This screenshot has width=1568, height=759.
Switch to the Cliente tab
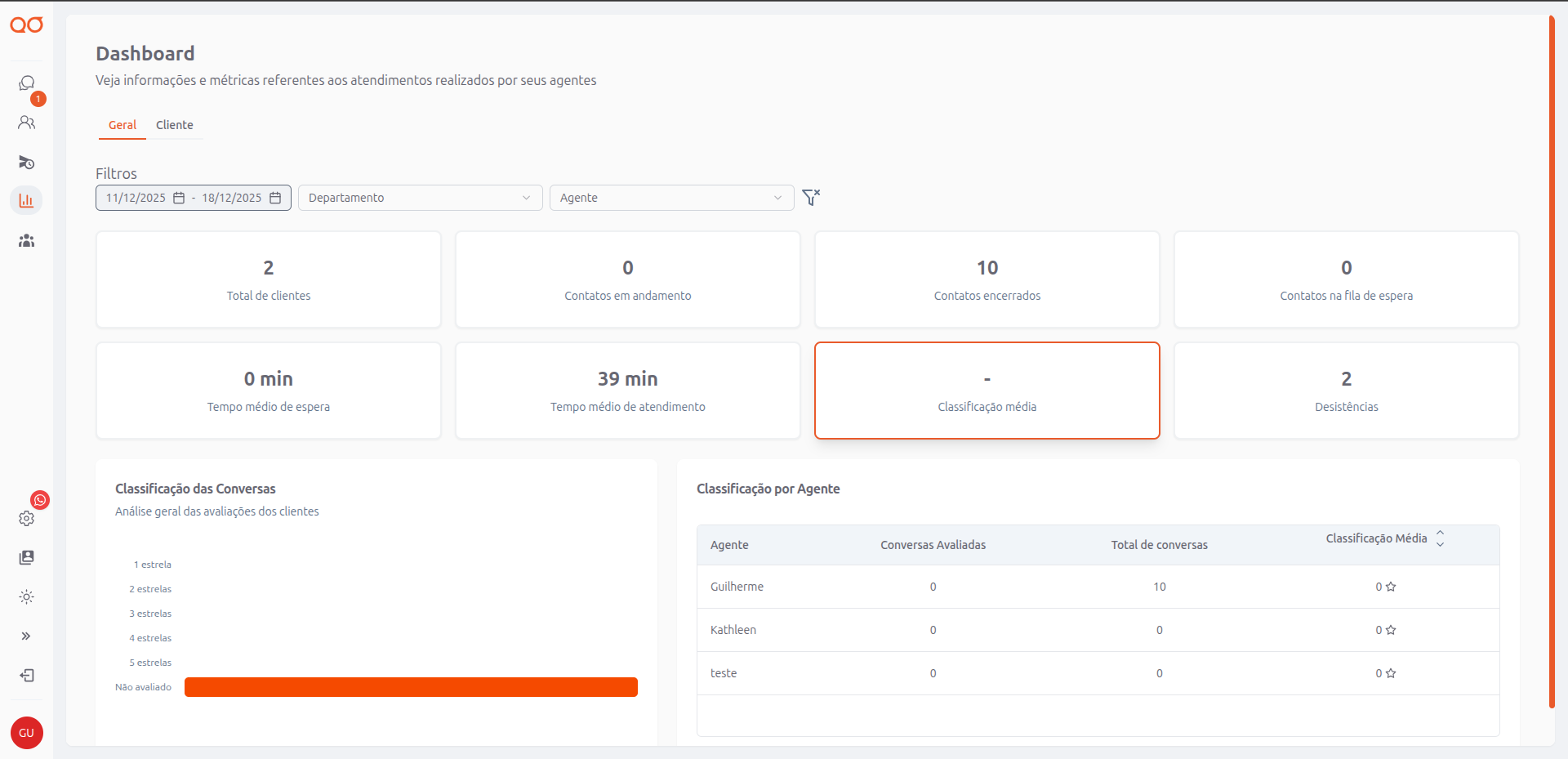pos(174,125)
